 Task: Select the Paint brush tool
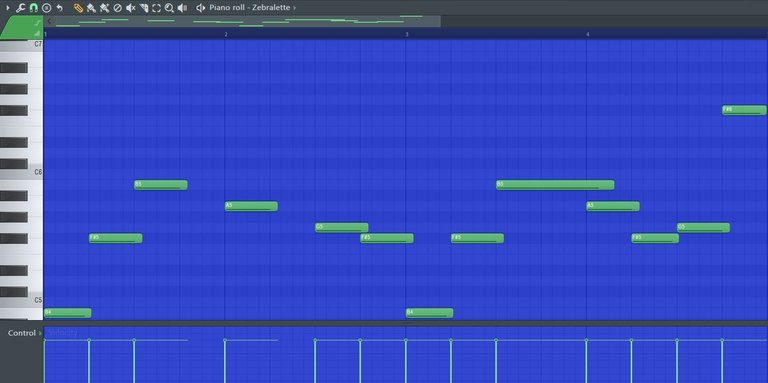(x=91, y=8)
